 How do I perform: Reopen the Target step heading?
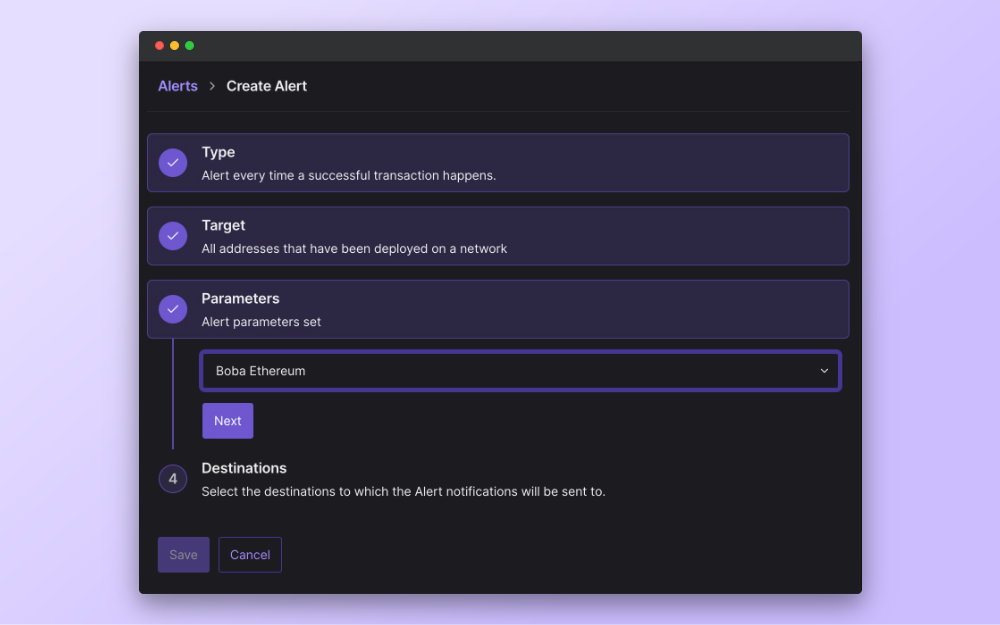[x=223, y=225]
